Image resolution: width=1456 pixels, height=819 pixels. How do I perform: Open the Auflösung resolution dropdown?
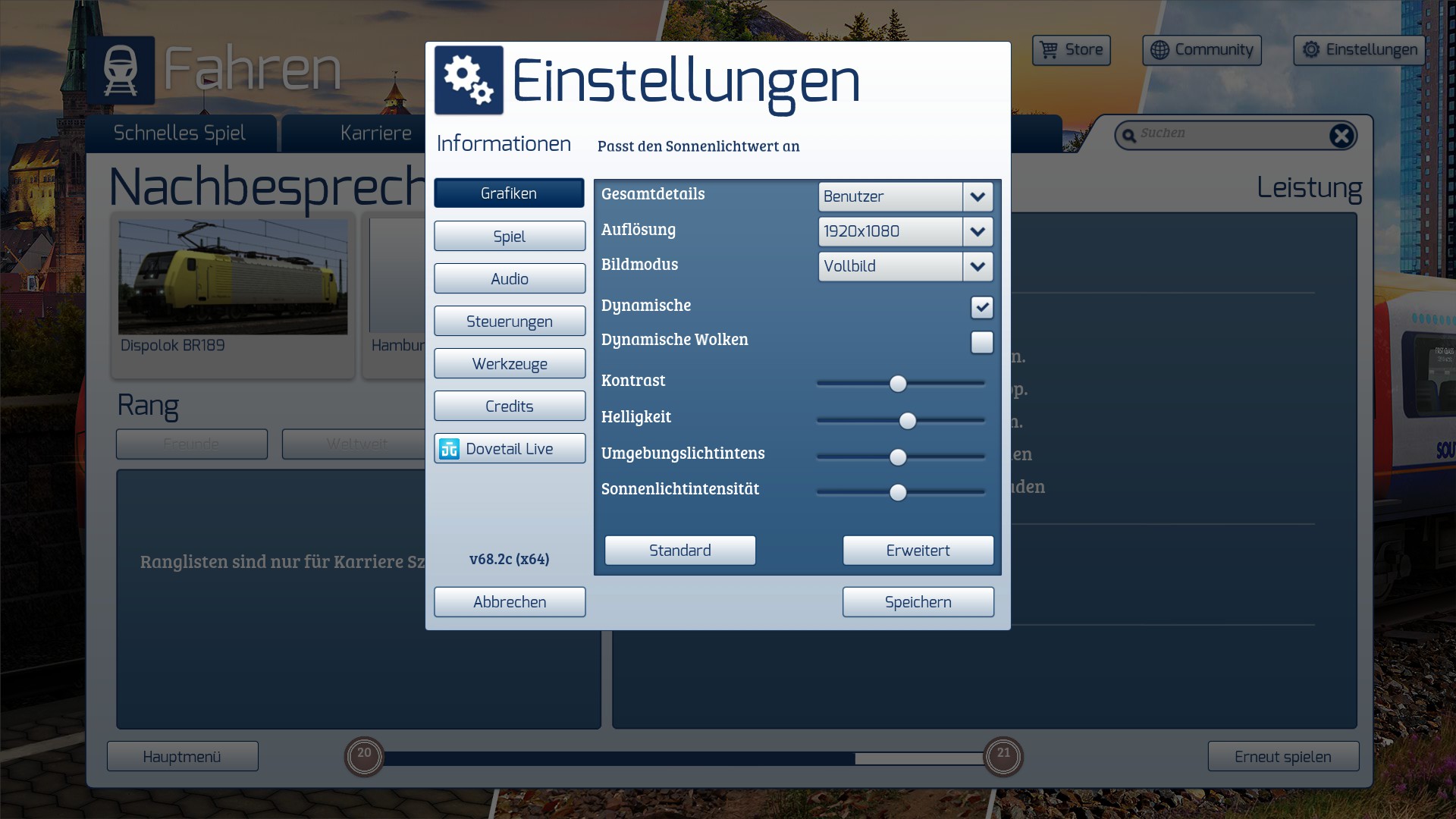point(977,231)
